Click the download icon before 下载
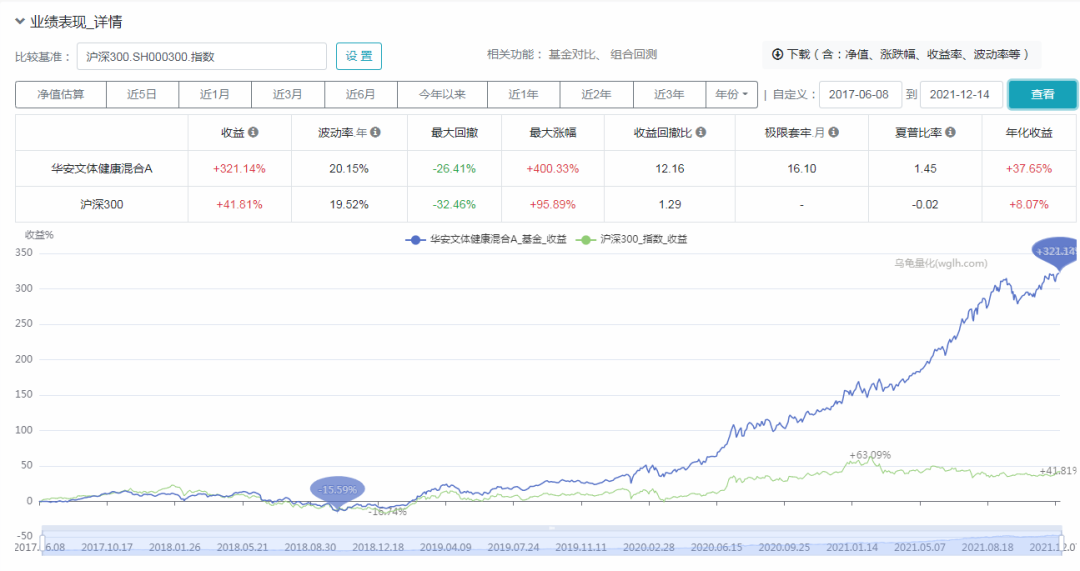This screenshot has height=571, width=1080. [x=777, y=54]
